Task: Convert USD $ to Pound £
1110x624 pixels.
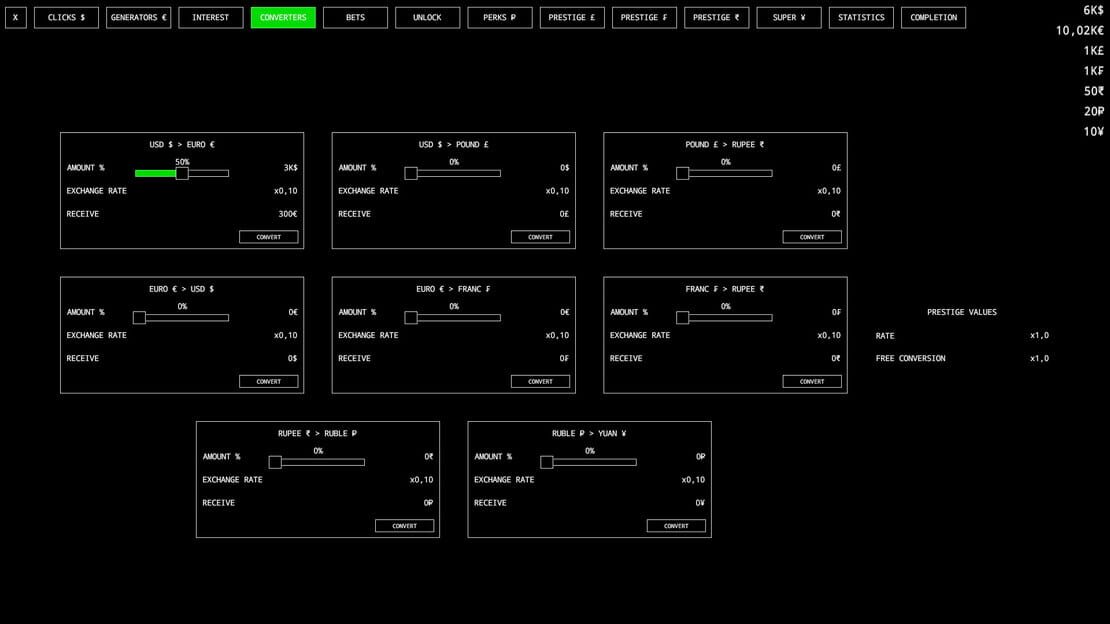Action: (540, 237)
